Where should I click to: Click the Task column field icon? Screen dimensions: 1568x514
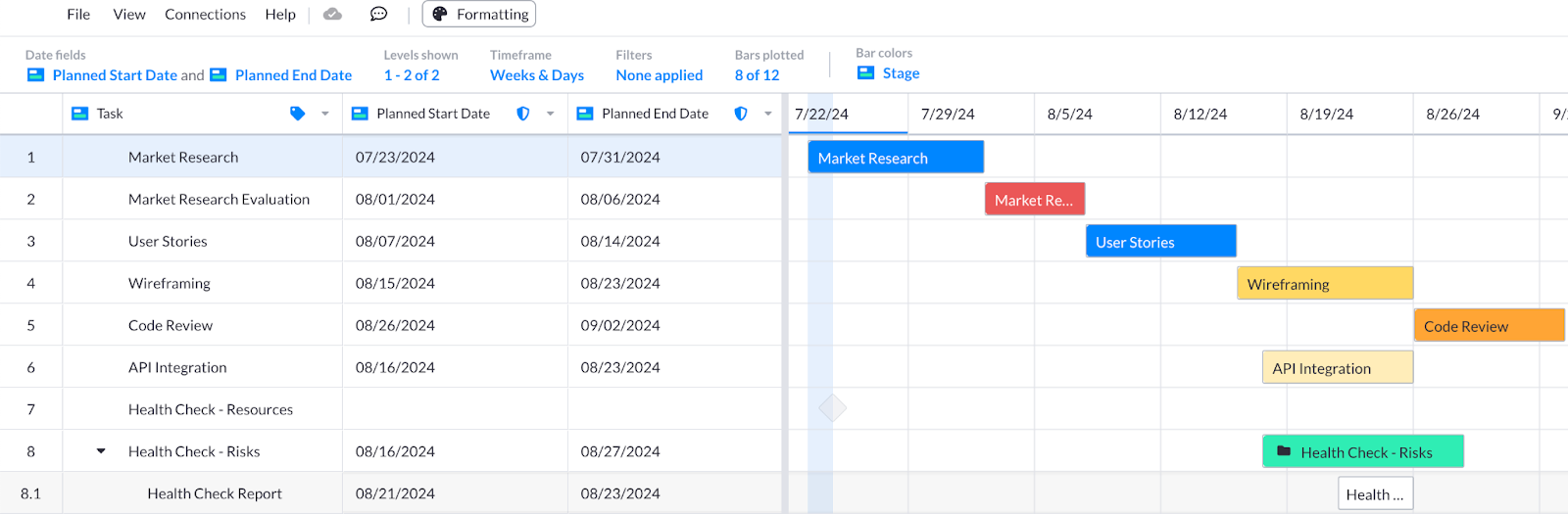[80, 114]
